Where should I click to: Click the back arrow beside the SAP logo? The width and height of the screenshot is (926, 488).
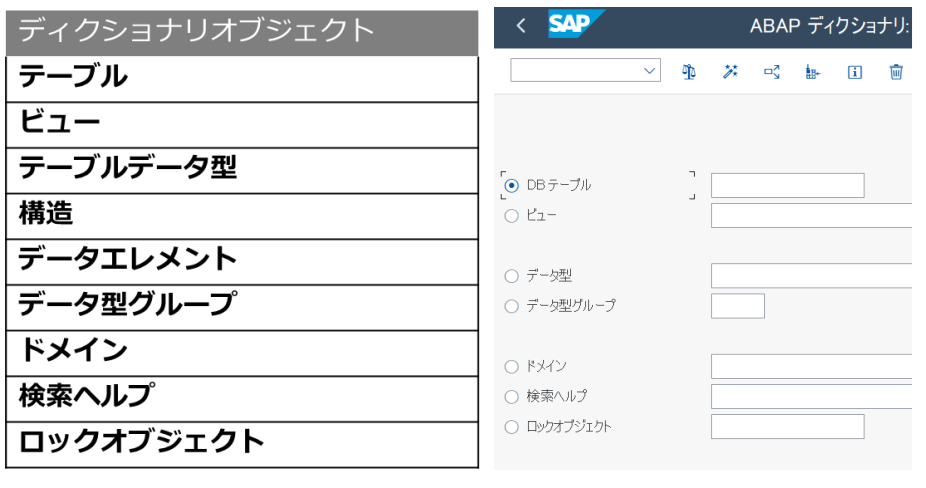(521, 25)
